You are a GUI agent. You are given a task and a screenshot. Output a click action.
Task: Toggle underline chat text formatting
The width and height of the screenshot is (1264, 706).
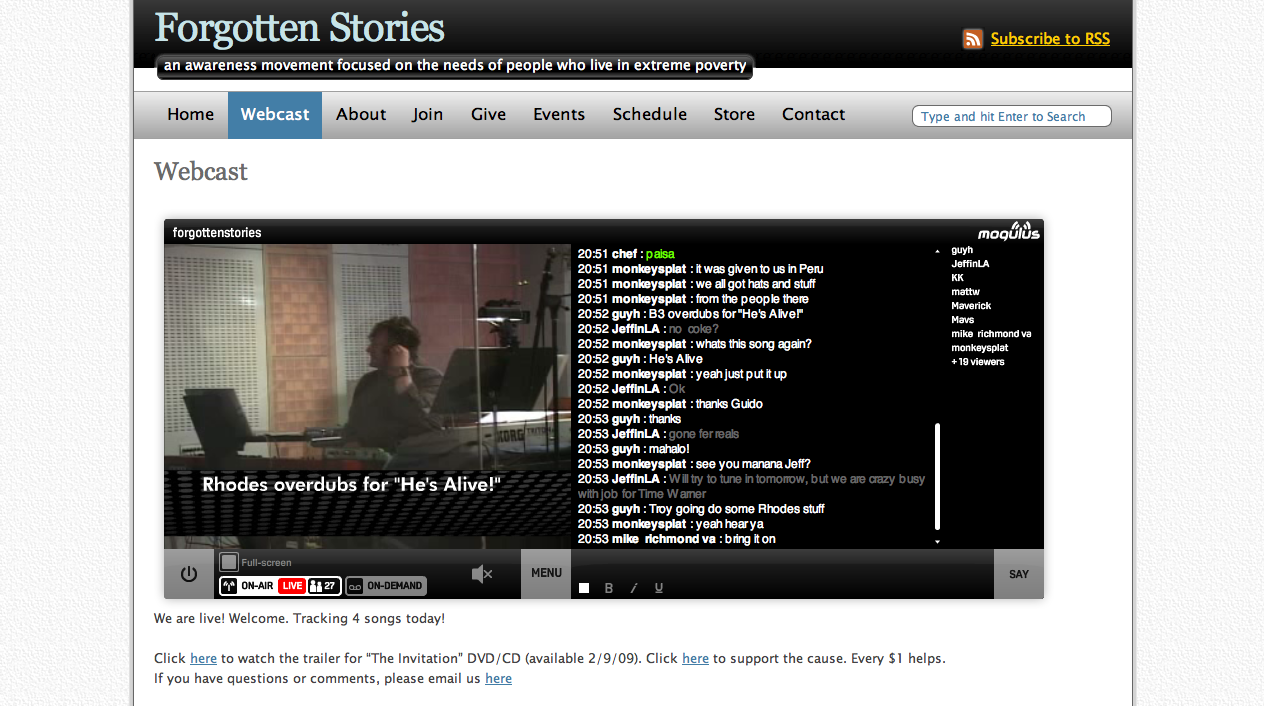[x=658, y=588]
